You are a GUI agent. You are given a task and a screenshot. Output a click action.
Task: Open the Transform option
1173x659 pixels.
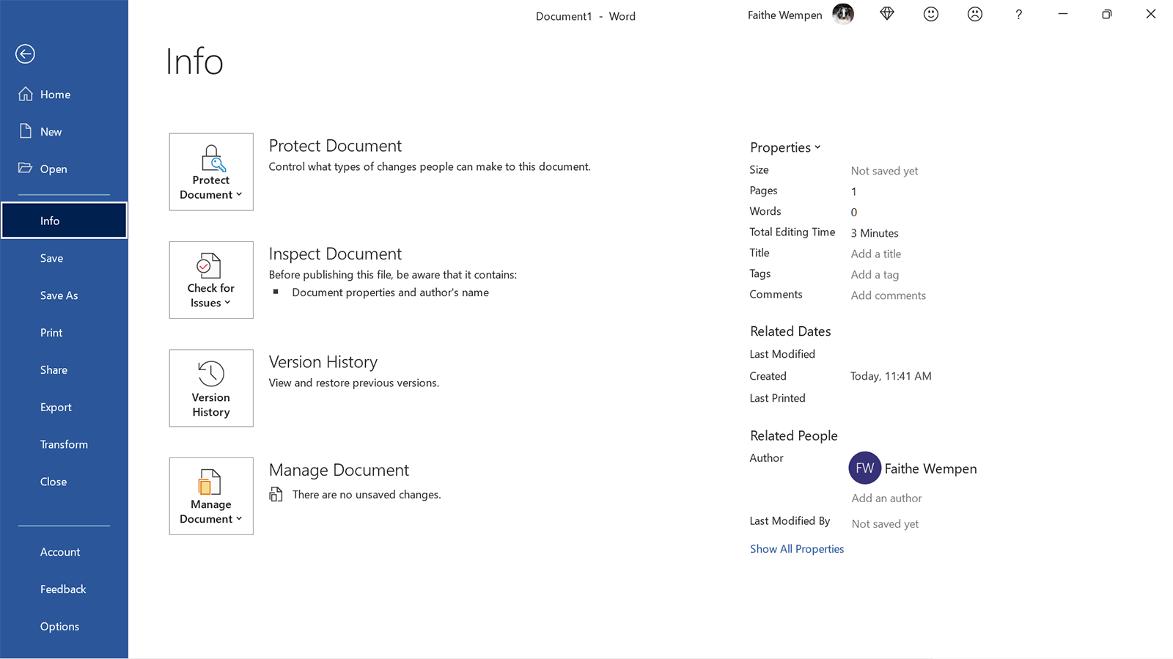pyautogui.click(x=64, y=444)
